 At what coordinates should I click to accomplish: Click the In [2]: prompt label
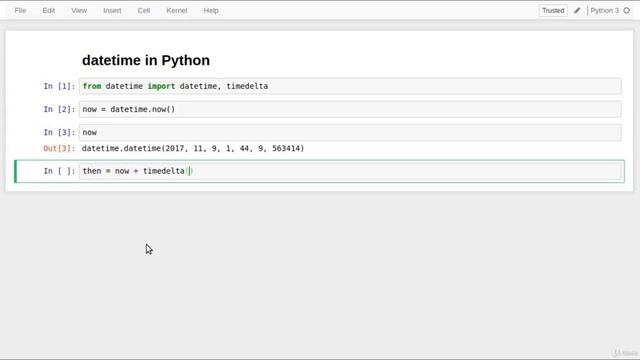60,109
